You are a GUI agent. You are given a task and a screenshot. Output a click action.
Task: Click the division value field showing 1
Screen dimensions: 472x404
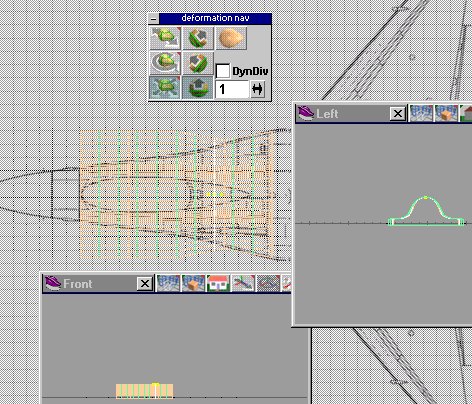pyautogui.click(x=232, y=89)
